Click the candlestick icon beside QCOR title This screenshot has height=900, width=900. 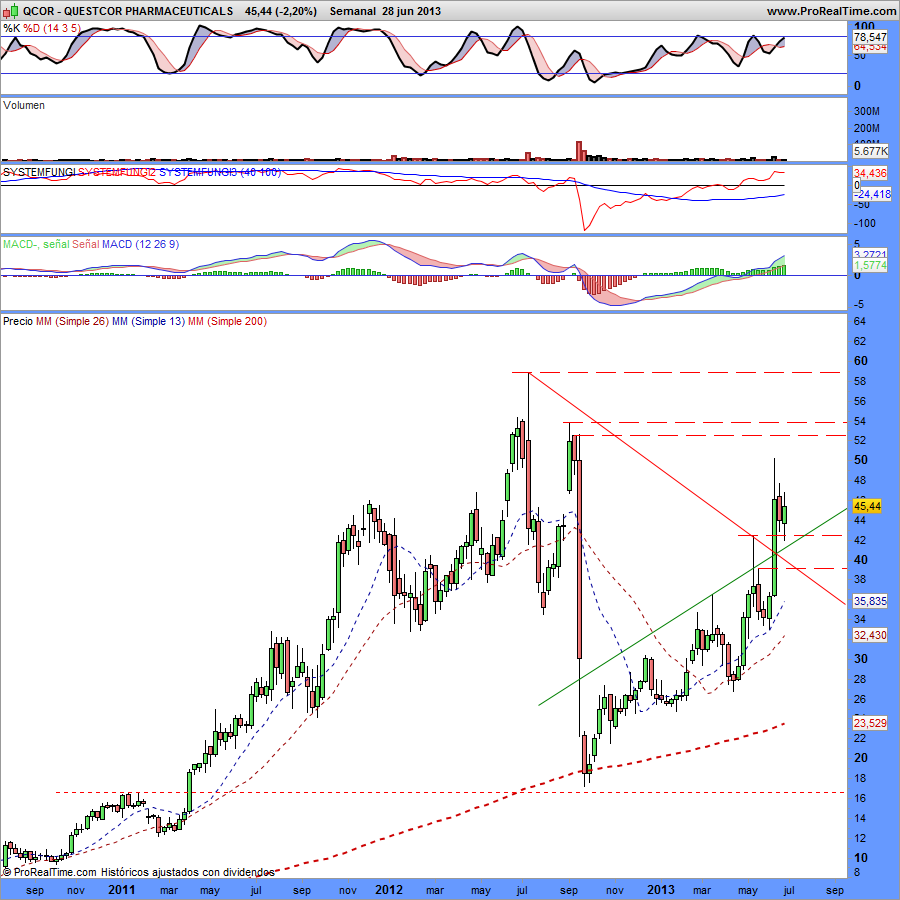pos(11,10)
